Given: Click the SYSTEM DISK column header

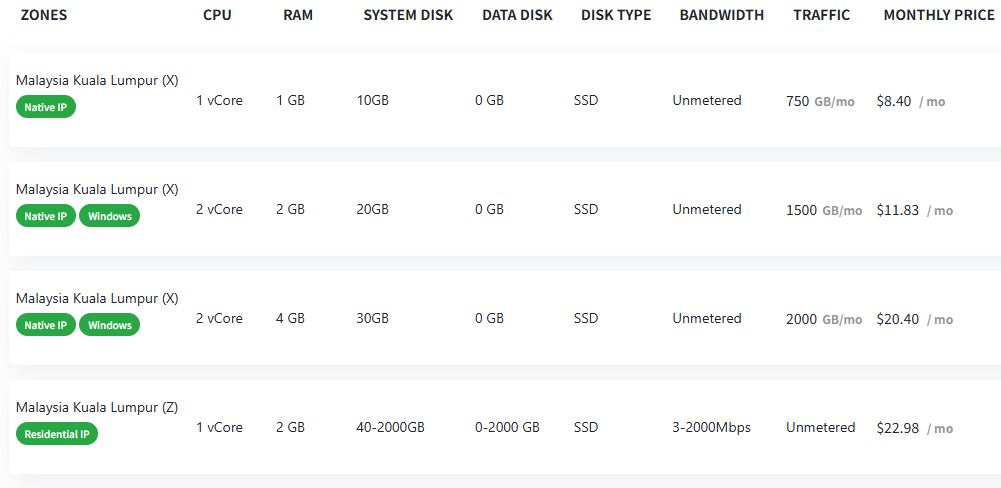Looking at the screenshot, I should (x=408, y=15).
